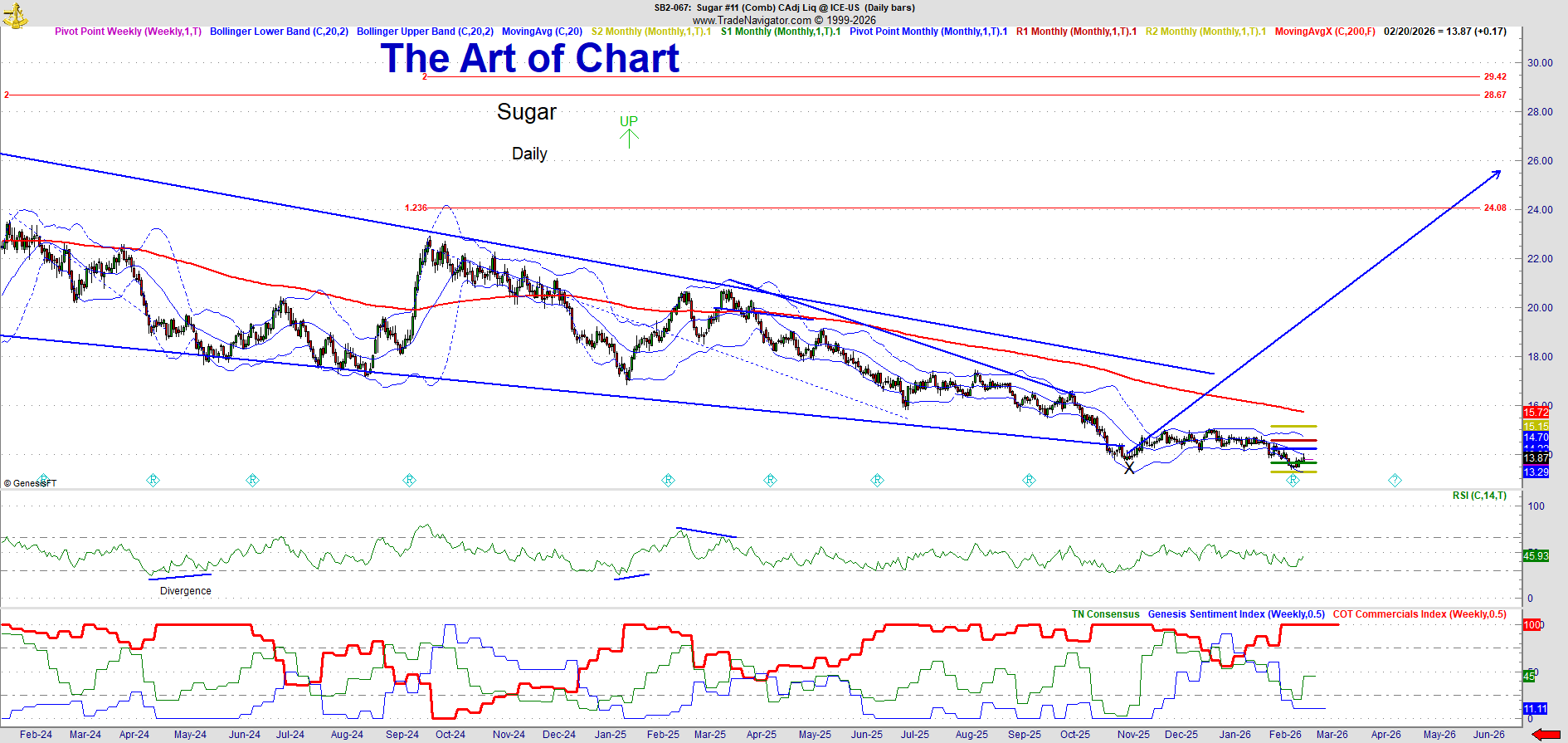Click the Genesis Sentiment Index legend label
The width and height of the screenshot is (1568, 743).
coord(1235,614)
